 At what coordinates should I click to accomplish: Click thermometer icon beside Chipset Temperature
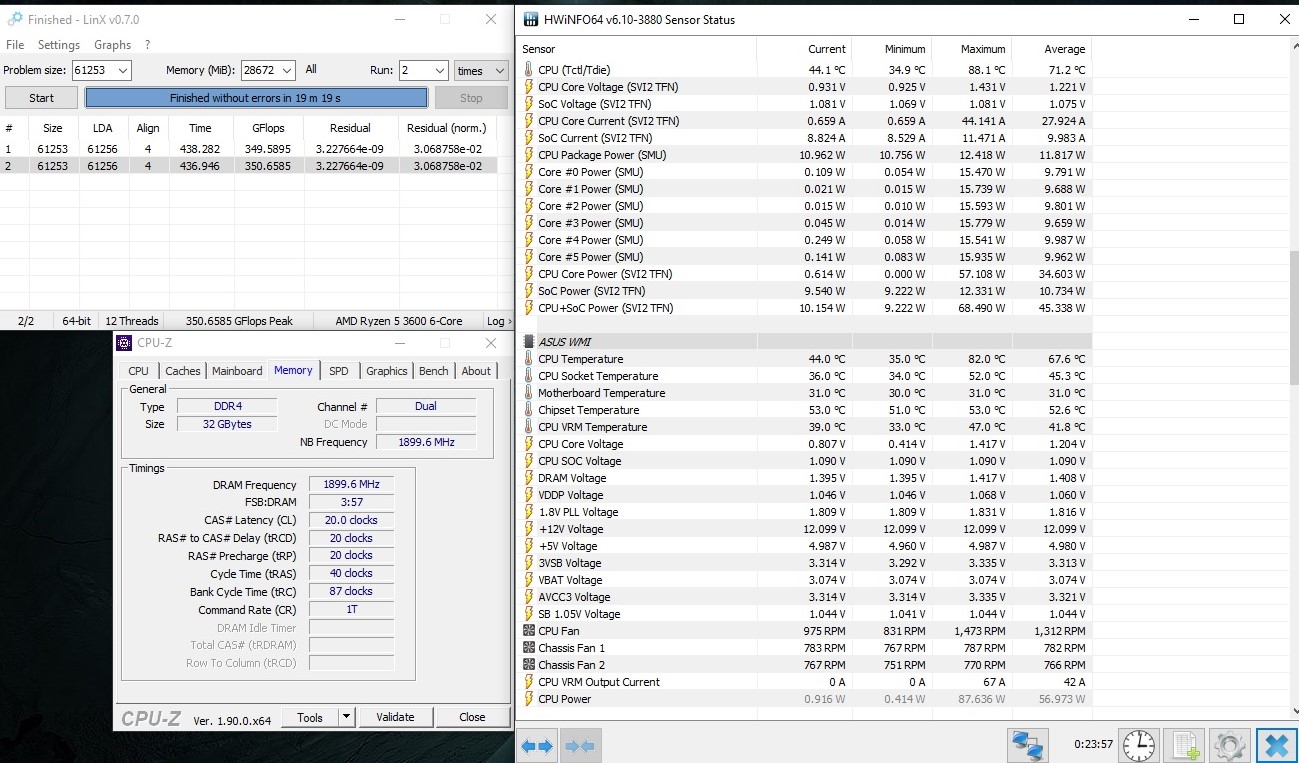(529, 410)
